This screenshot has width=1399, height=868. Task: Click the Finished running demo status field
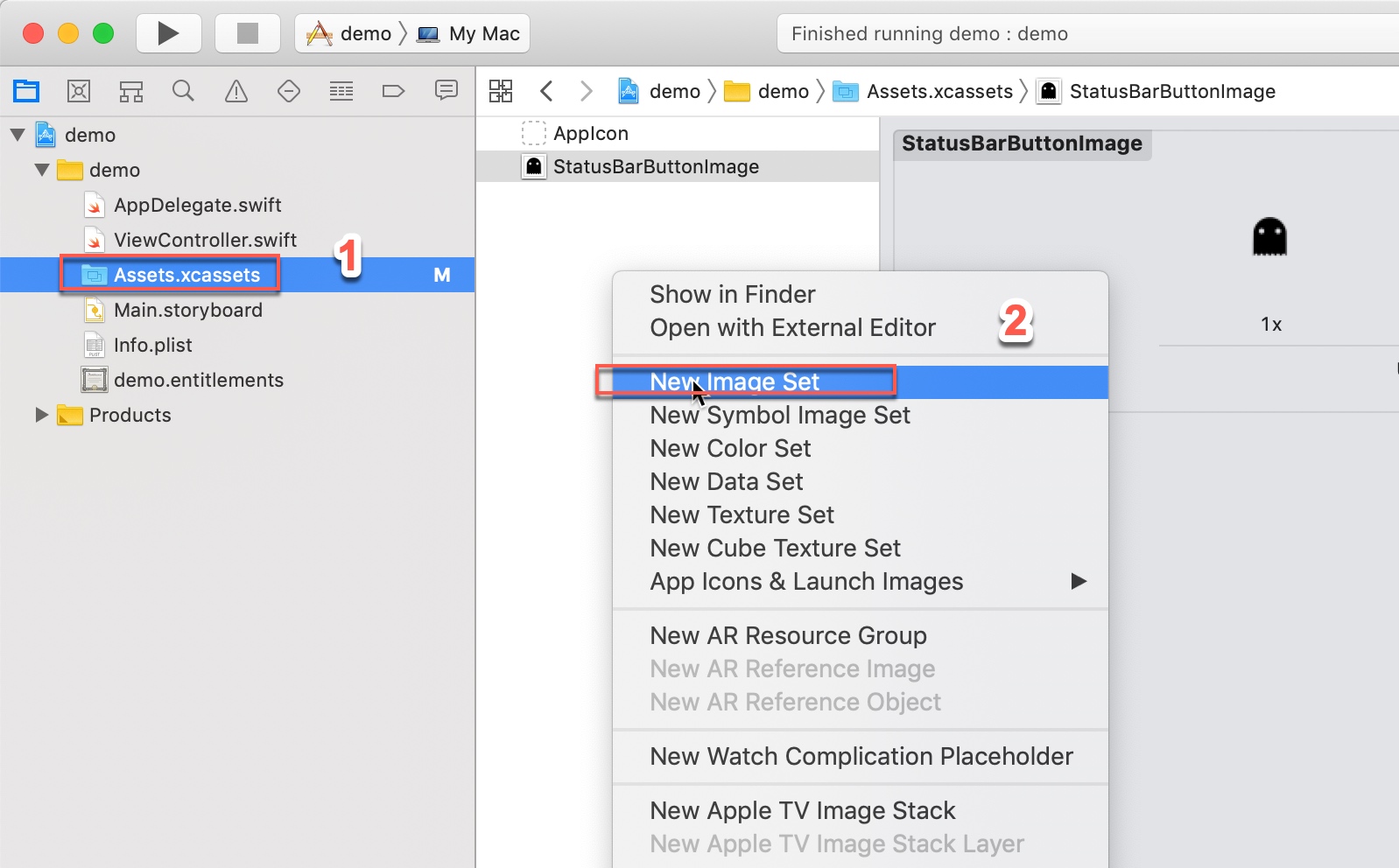[1087, 33]
